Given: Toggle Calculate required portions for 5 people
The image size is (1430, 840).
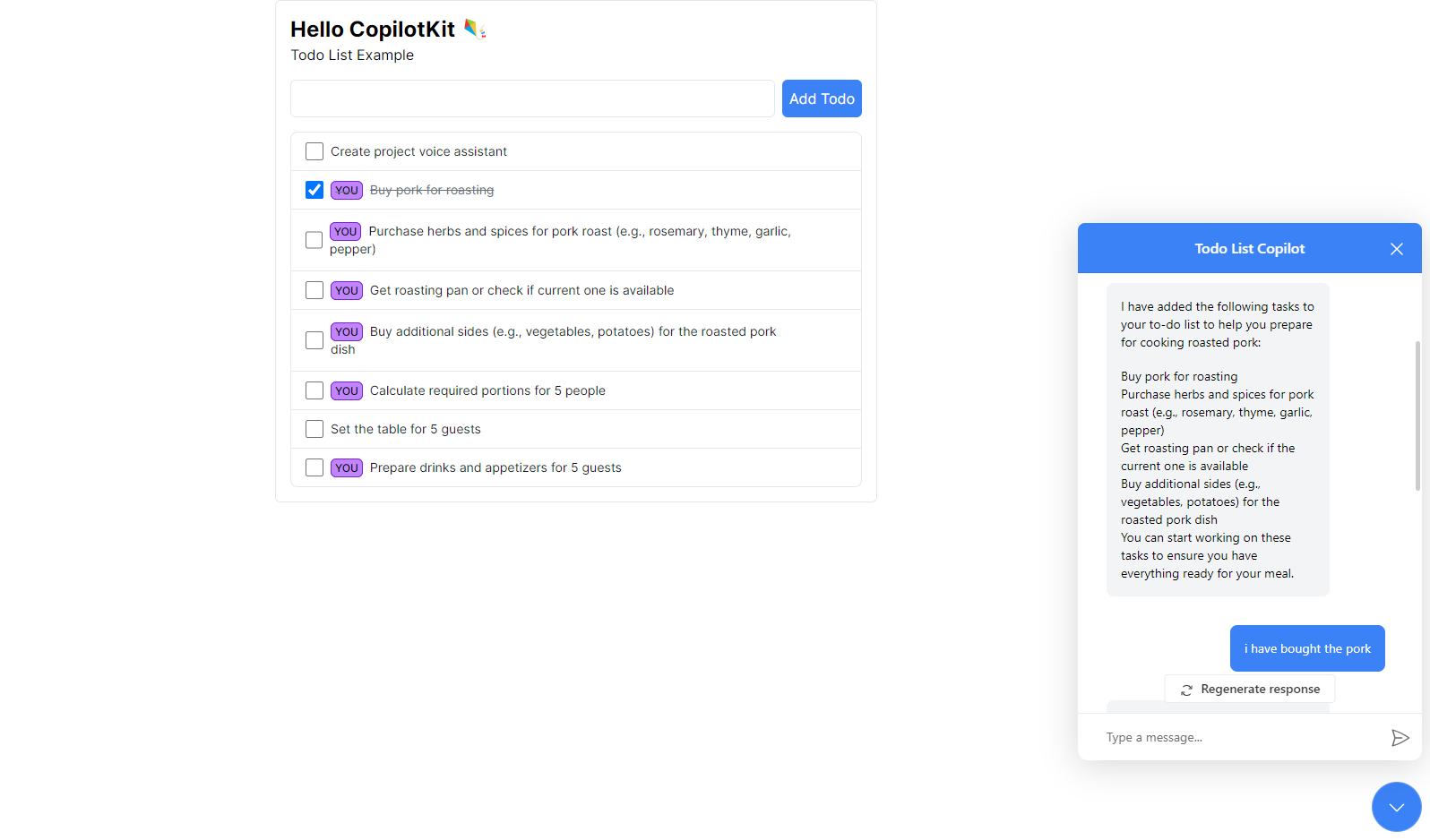Looking at the screenshot, I should coord(314,390).
